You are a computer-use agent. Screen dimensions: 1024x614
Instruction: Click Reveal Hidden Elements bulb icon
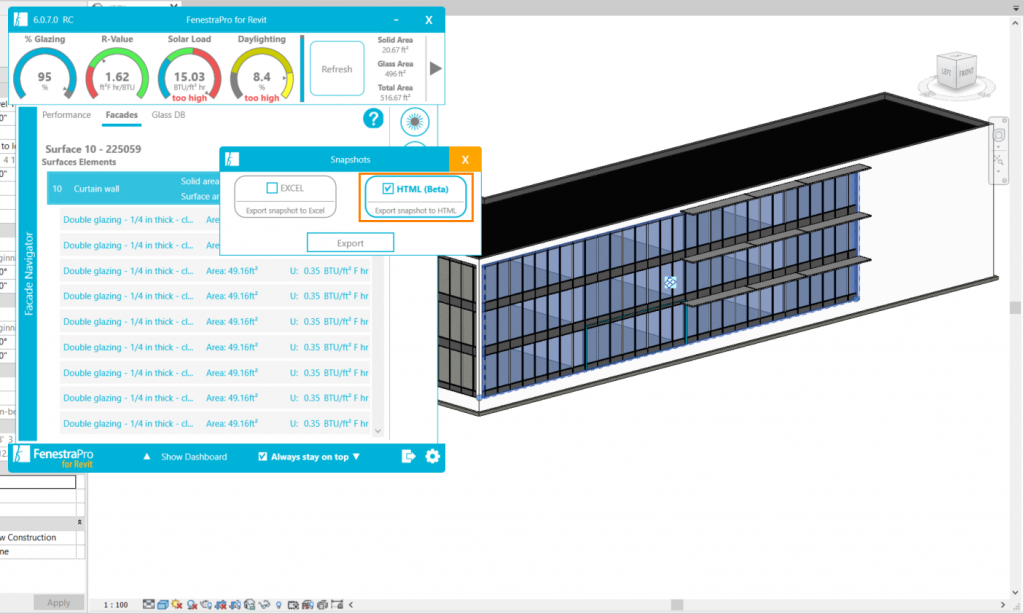[x=279, y=605]
